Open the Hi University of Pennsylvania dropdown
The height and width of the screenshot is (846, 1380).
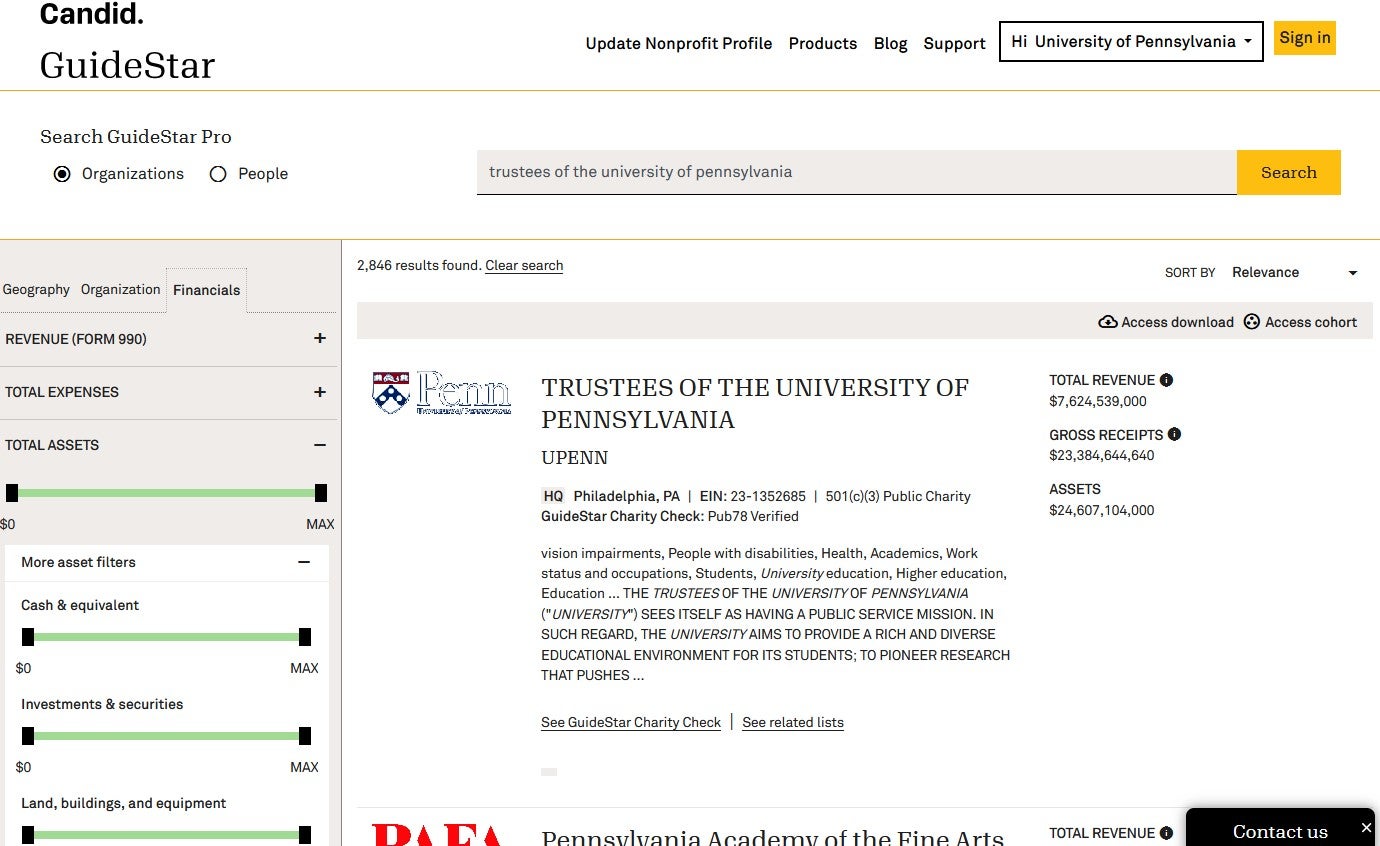[1131, 42]
